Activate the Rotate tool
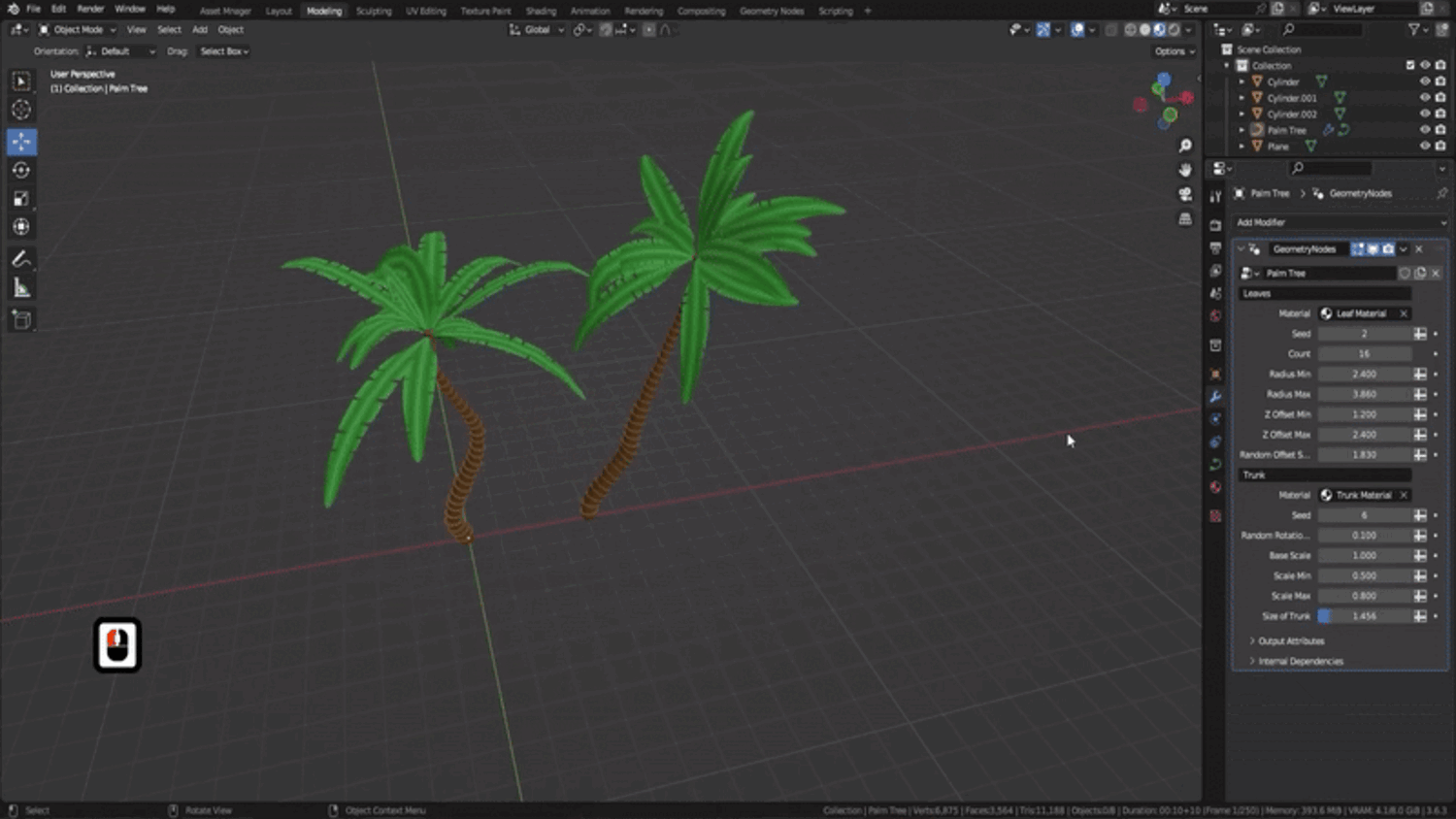Screen dimensions: 1456x819 (21, 170)
